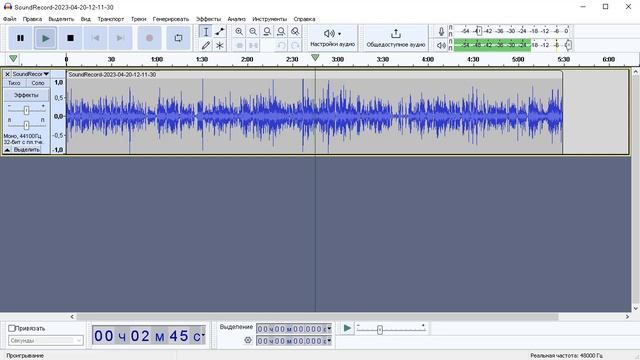Image resolution: width=640 pixels, height=360 pixels.
Task: Skip to start of the track
Action: (96, 38)
